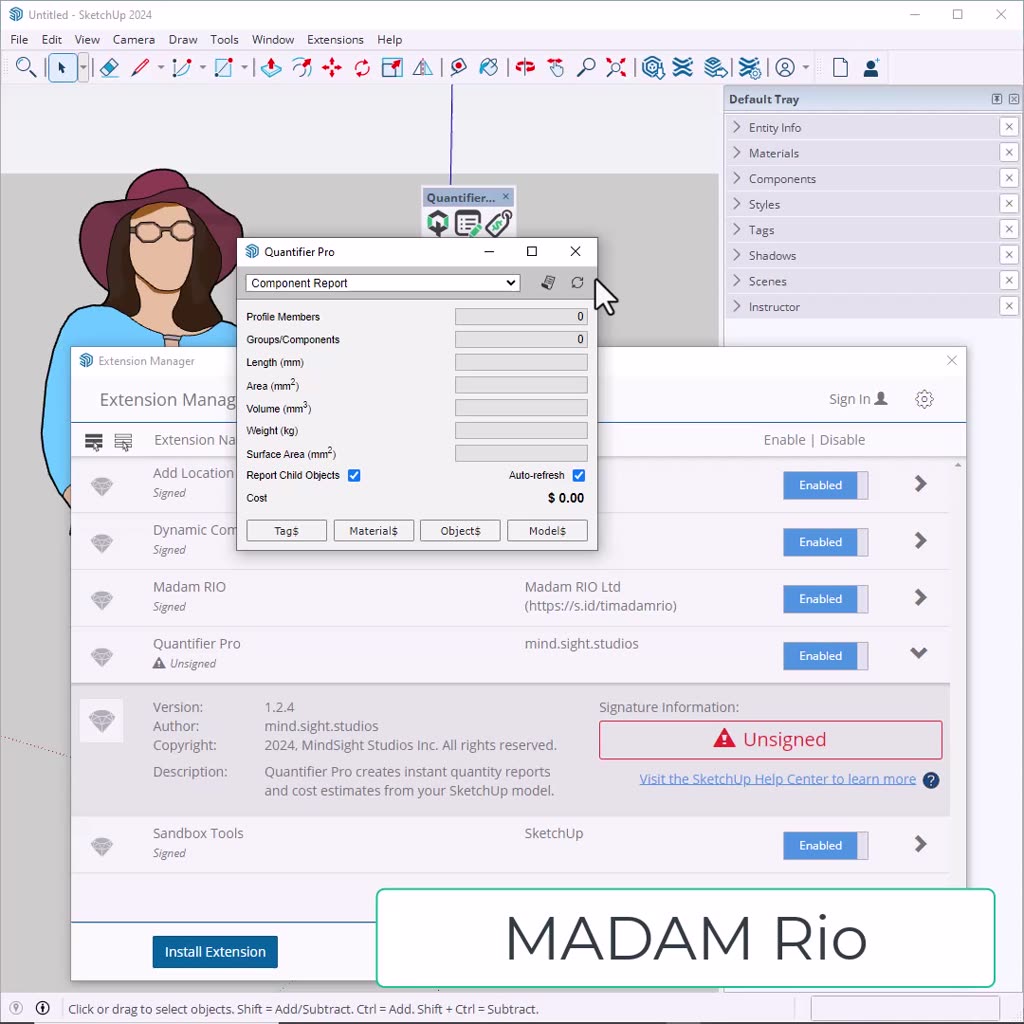Image resolution: width=1024 pixels, height=1024 pixels.
Task: Select the Rectangle shape tool
Action: tap(223, 67)
